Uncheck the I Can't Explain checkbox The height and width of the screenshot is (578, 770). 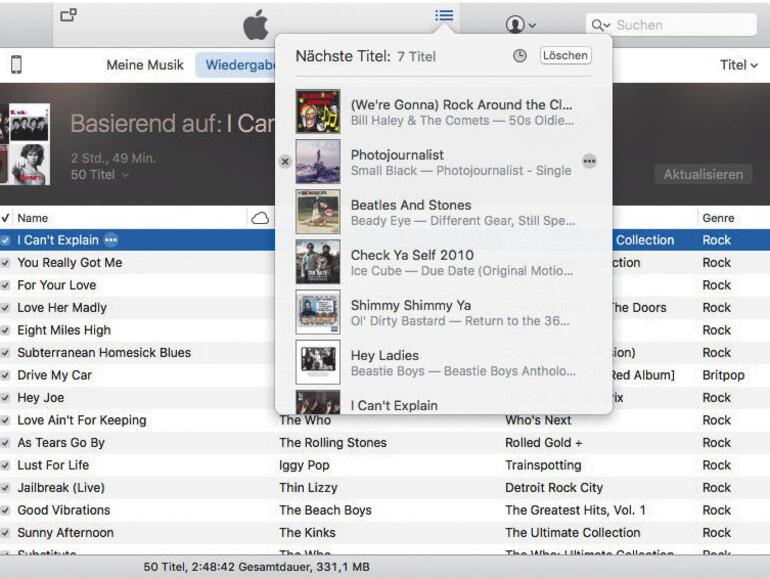click(5, 240)
